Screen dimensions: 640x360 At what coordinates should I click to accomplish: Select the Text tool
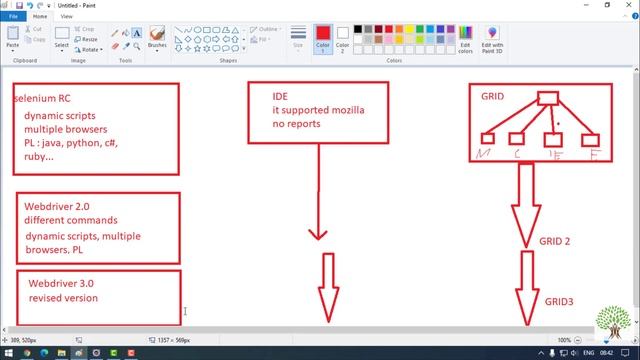click(x=137, y=33)
